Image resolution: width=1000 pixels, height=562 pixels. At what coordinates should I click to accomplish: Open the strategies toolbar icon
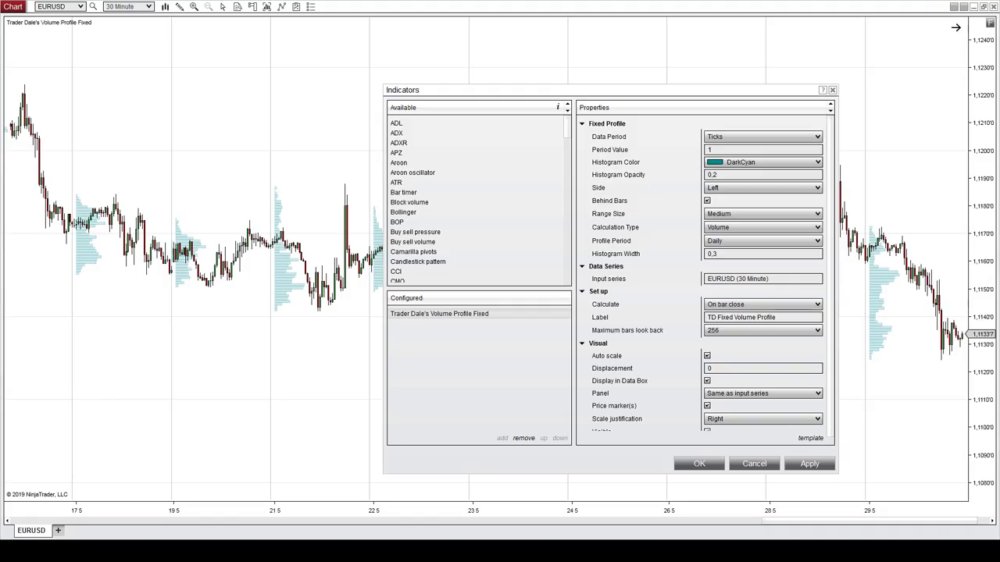tap(281, 6)
